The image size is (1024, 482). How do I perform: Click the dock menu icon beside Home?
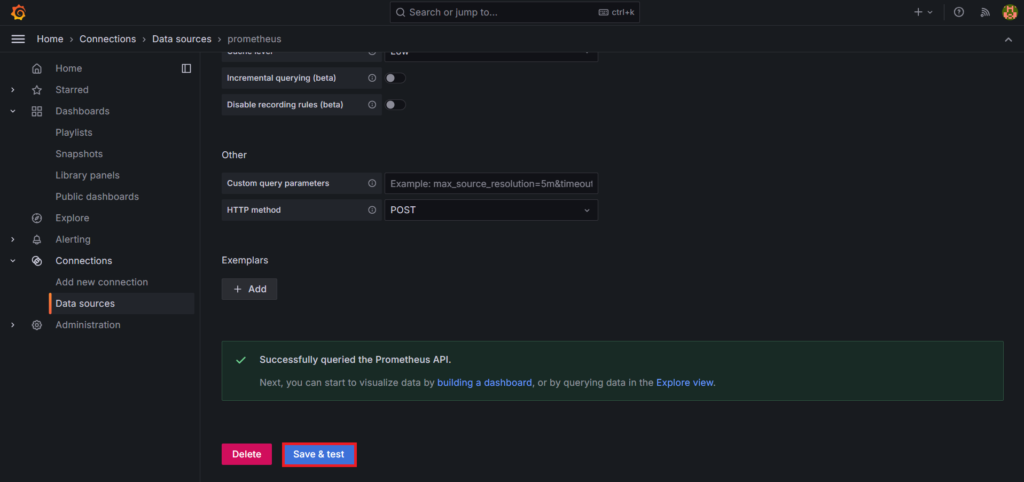point(186,68)
